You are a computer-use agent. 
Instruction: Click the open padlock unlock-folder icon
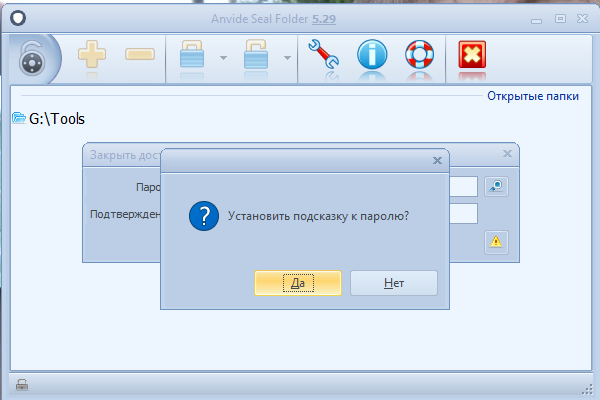258,56
